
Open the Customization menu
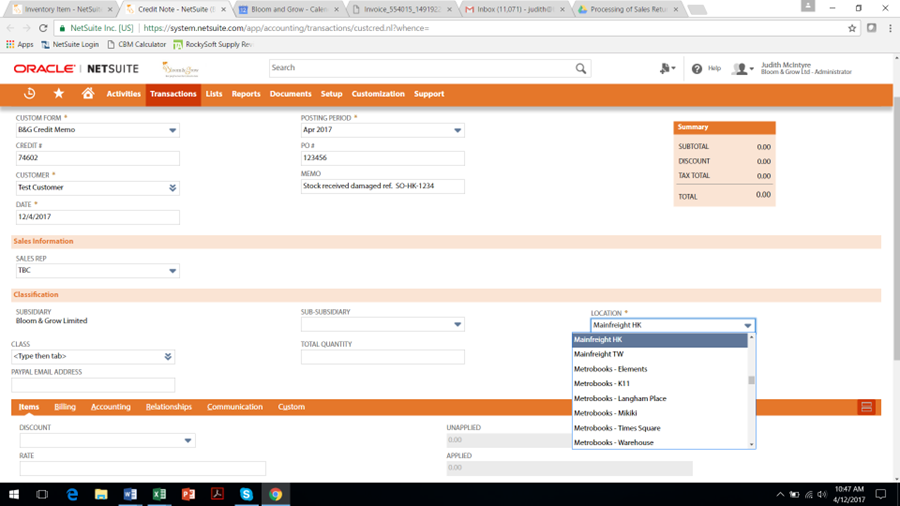[x=378, y=94]
